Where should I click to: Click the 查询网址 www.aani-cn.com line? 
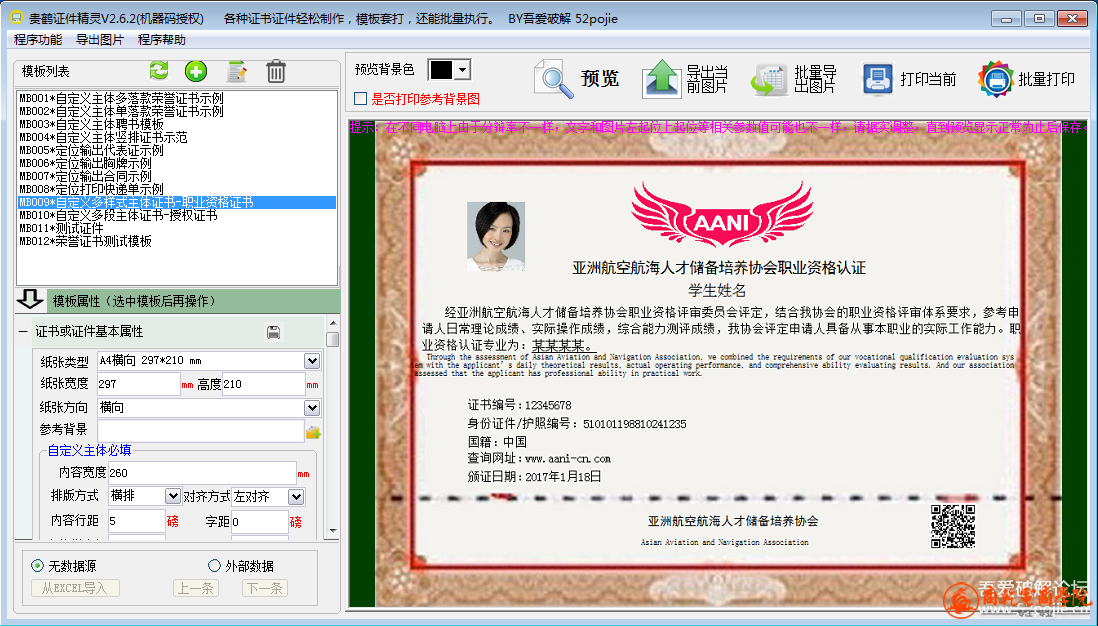539,459
